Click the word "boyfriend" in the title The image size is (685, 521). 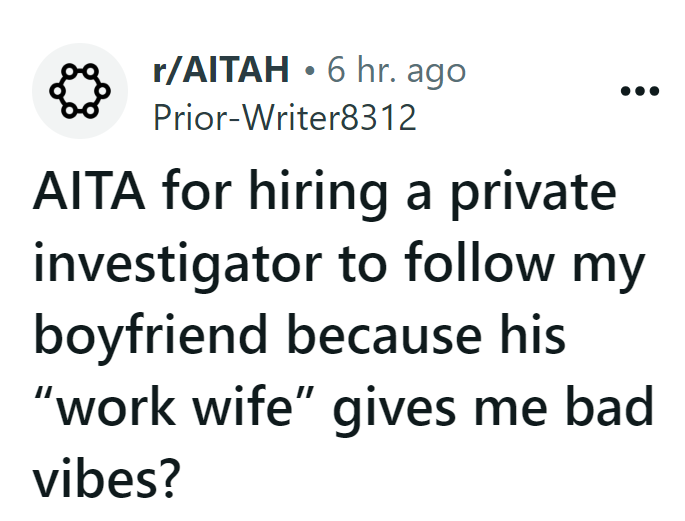click(x=154, y=335)
